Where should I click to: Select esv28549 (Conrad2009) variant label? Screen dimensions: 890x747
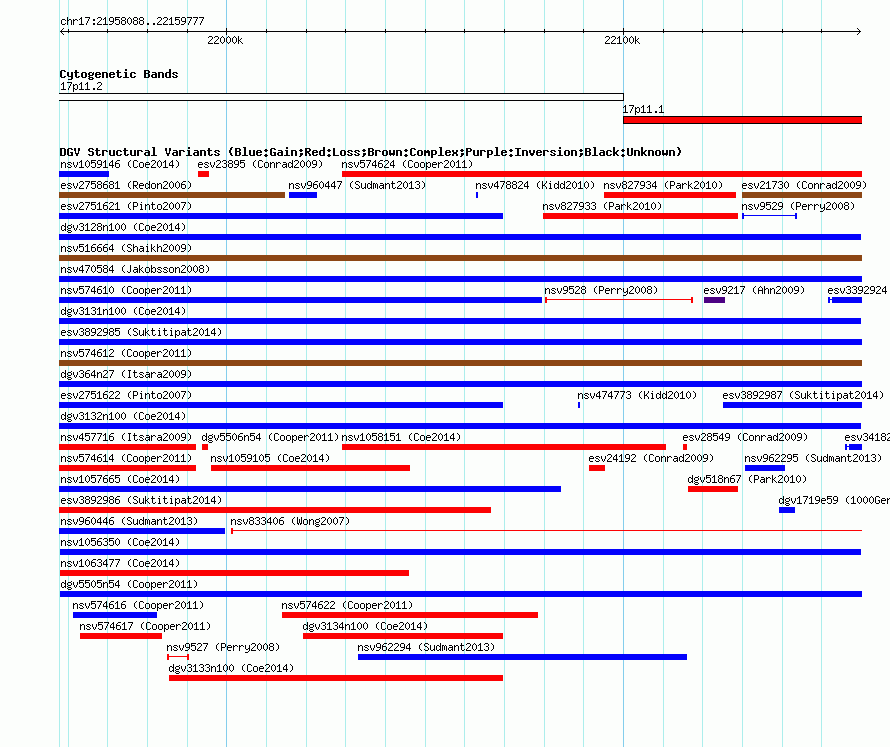(x=745, y=438)
